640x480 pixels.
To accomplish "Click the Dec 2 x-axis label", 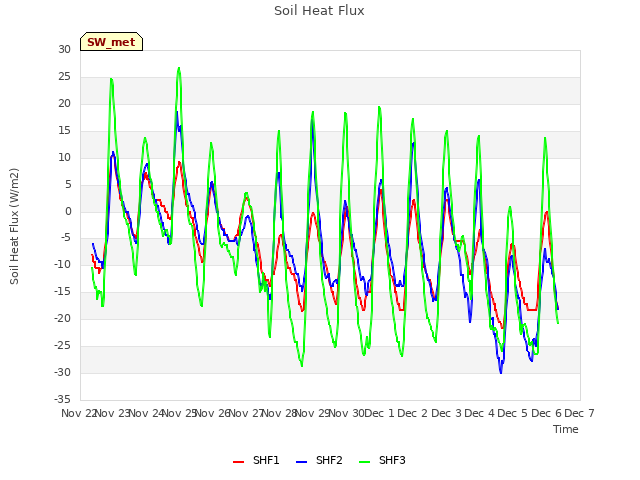I will tap(413, 413).
